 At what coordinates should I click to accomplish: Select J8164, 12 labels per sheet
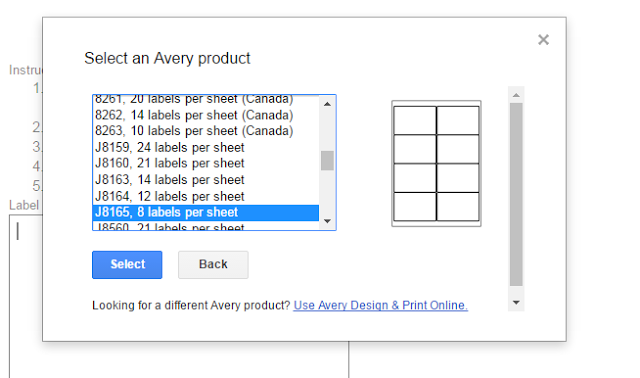[206, 196]
